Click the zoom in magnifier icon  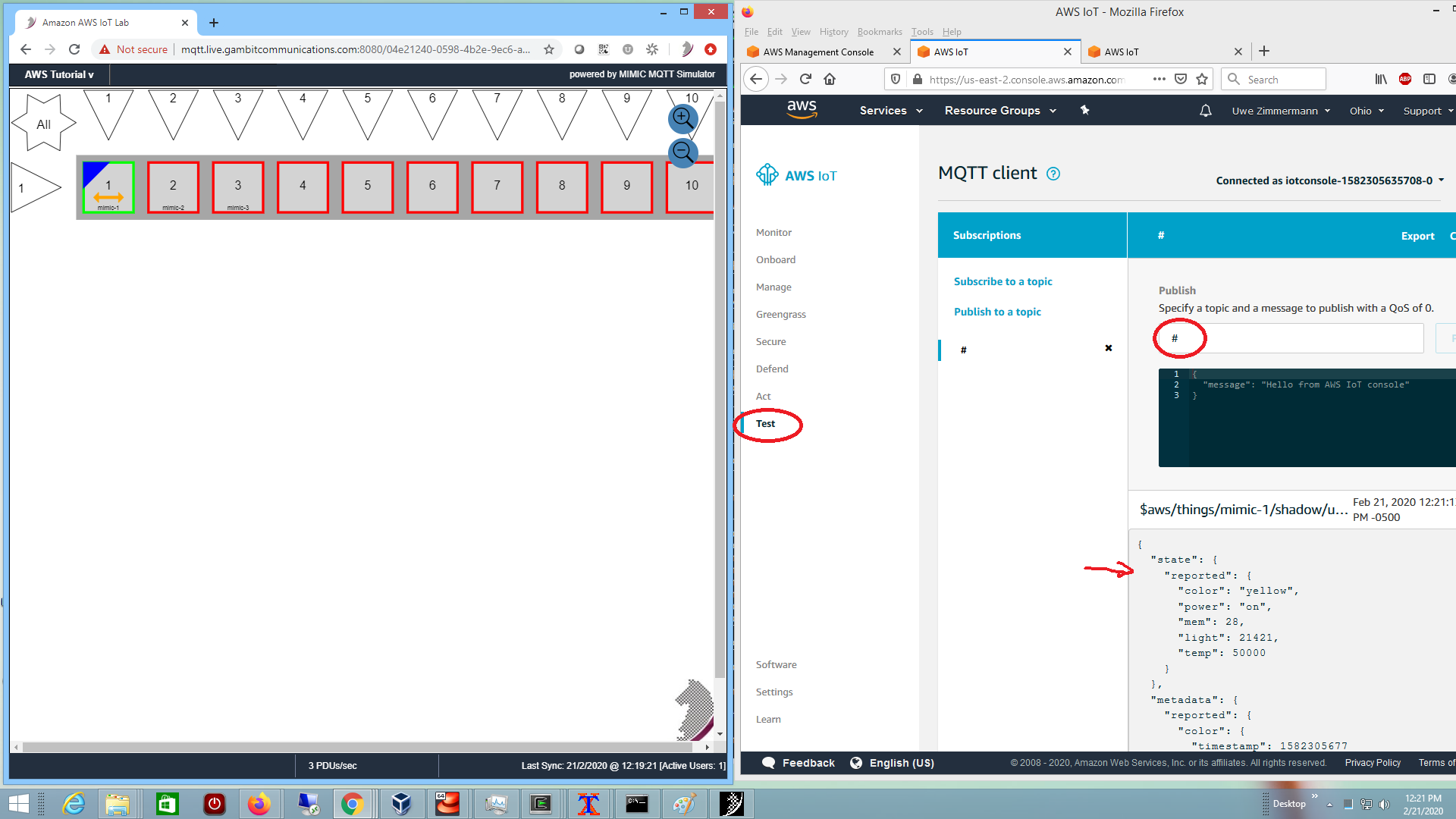pyautogui.click(x=682, y=118)
